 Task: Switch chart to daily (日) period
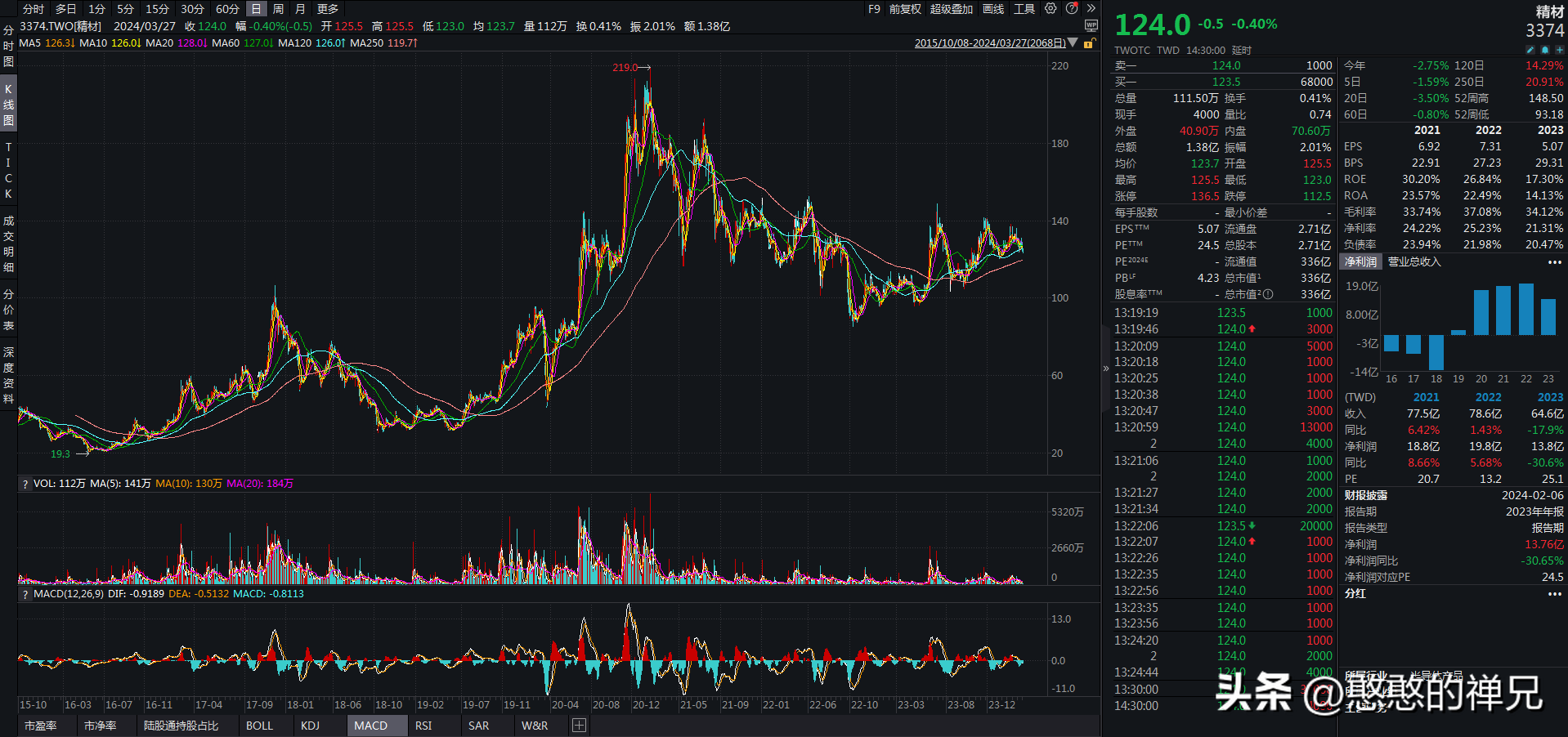(x=256, y=9)
